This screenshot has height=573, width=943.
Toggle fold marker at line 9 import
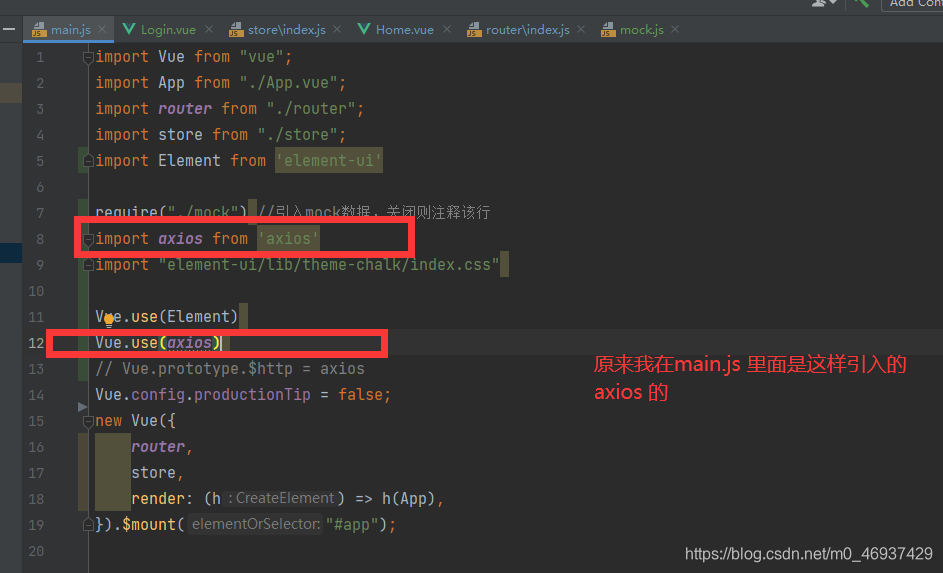pos(88,265)
